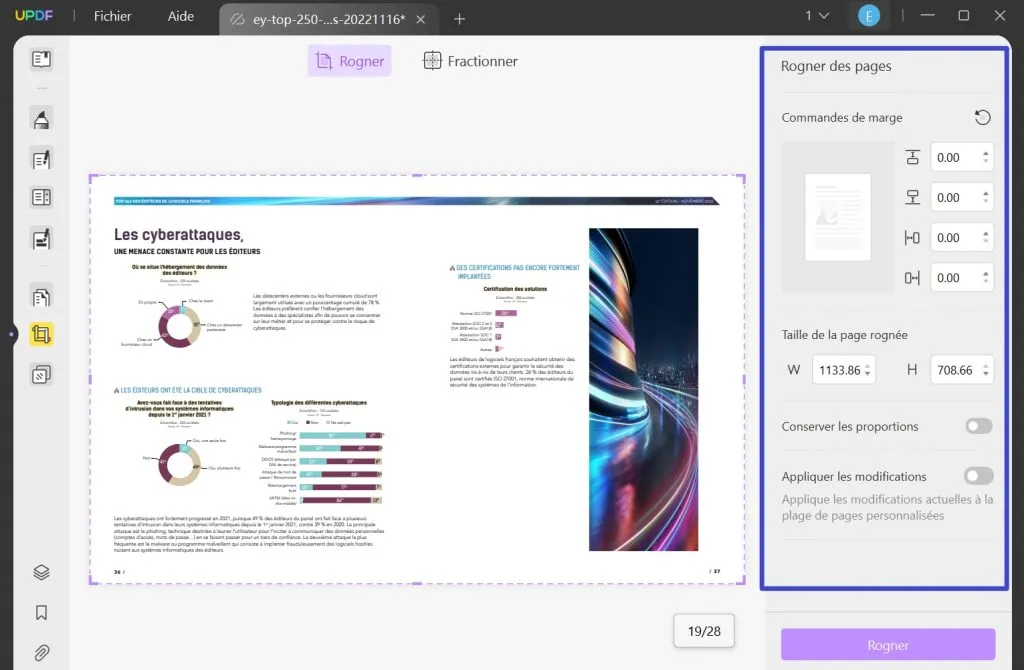The width and height of the screenshot is (1024, 670).
Task: Click the 'Taille de la page rognée' label
Action: [x=844, y=335]
